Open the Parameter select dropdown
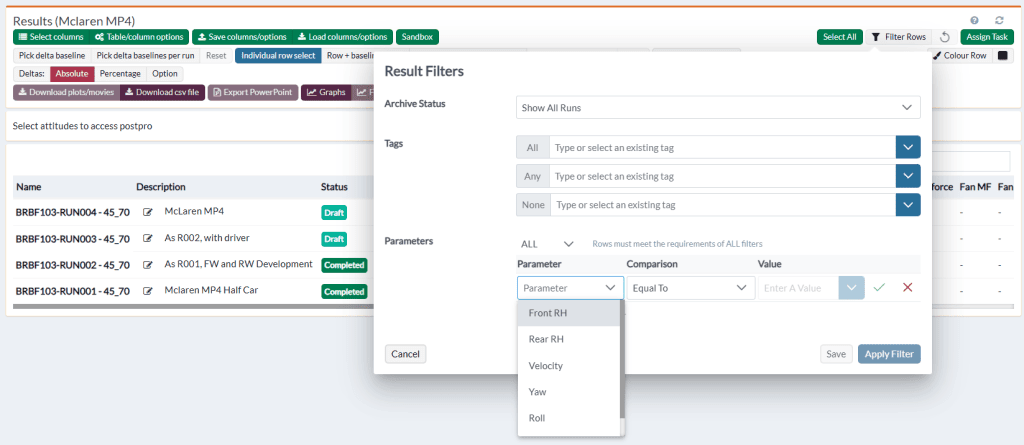The width and height of the screenshot is (1024, 445). [x=570, y=288]
